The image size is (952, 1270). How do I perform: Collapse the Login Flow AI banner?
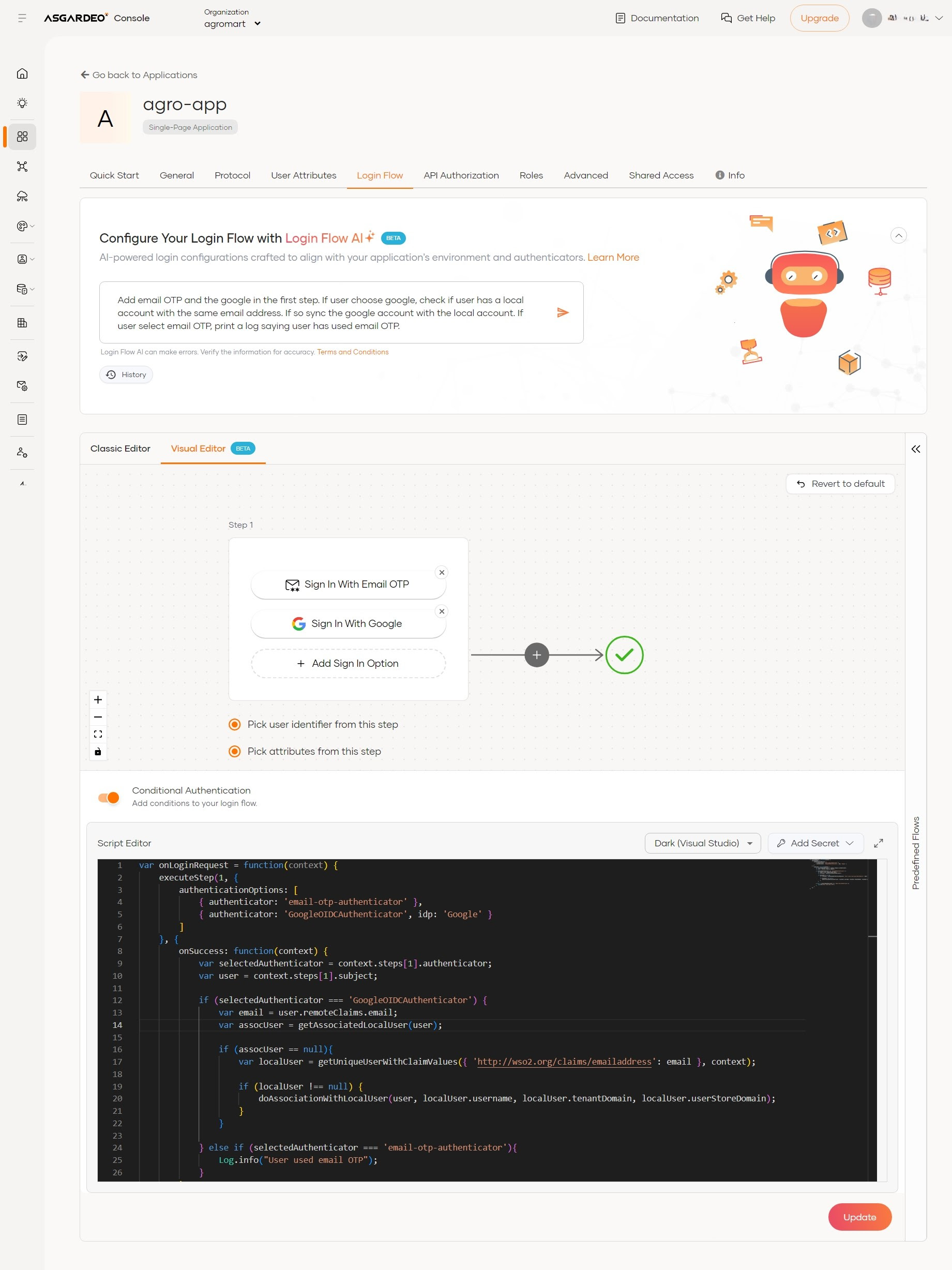tap(898, 235)
